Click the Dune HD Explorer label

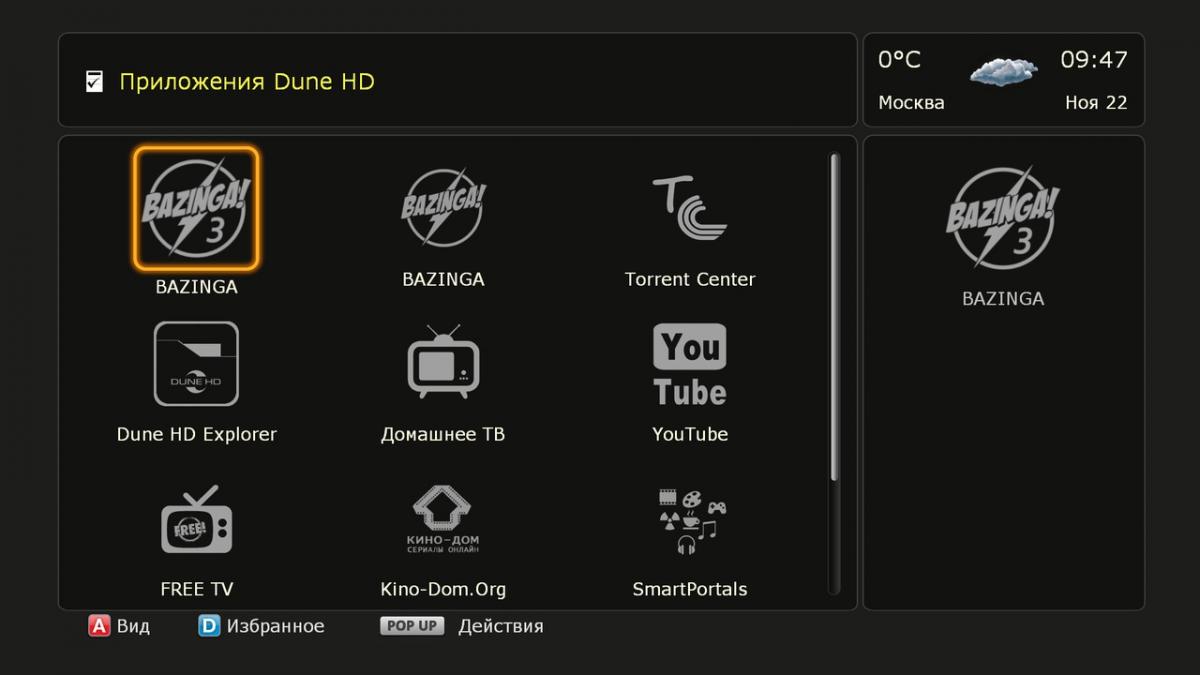pos(197,435)
